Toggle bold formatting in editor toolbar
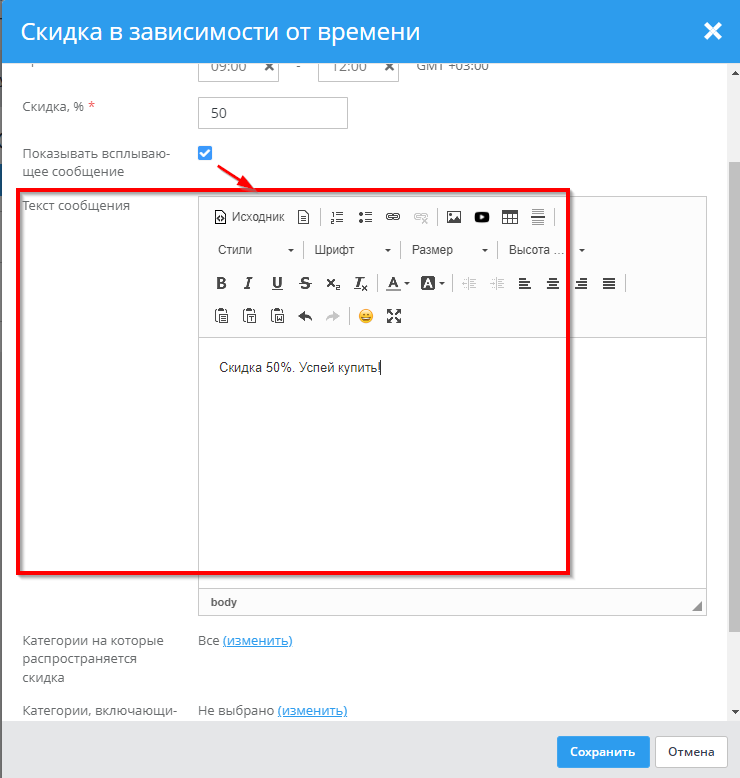 (222, 283)
